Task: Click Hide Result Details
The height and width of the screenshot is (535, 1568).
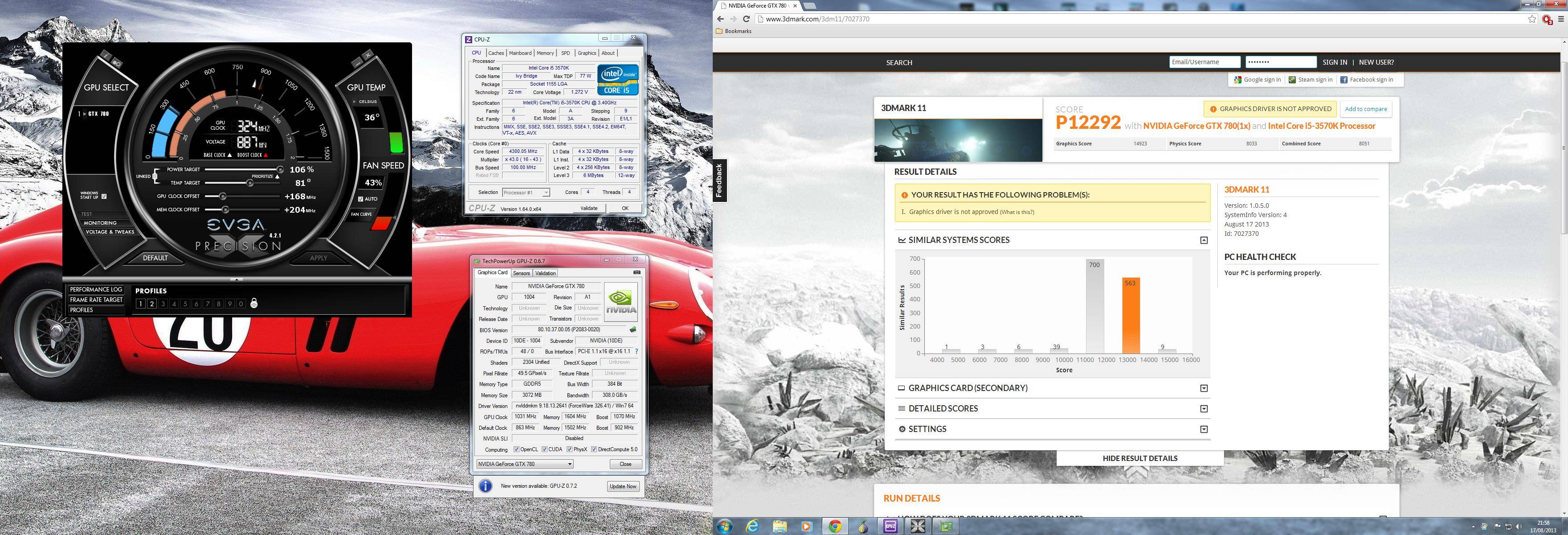Action: coord(1139,458)
